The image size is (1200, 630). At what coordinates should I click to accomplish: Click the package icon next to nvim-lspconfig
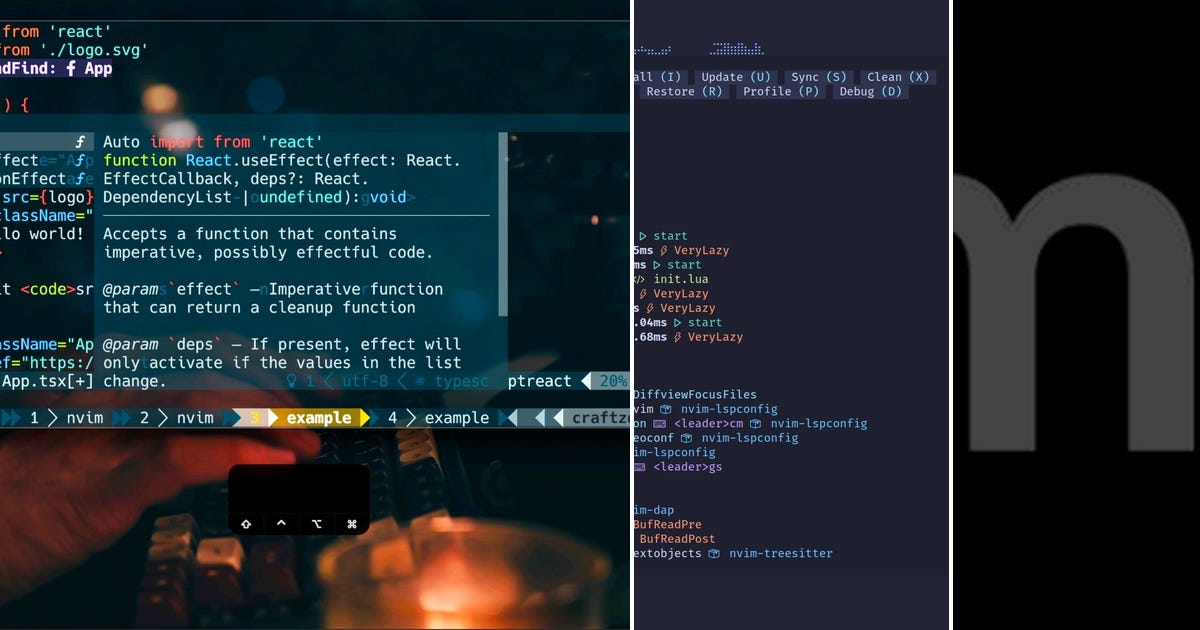click(x=666, y=409)
